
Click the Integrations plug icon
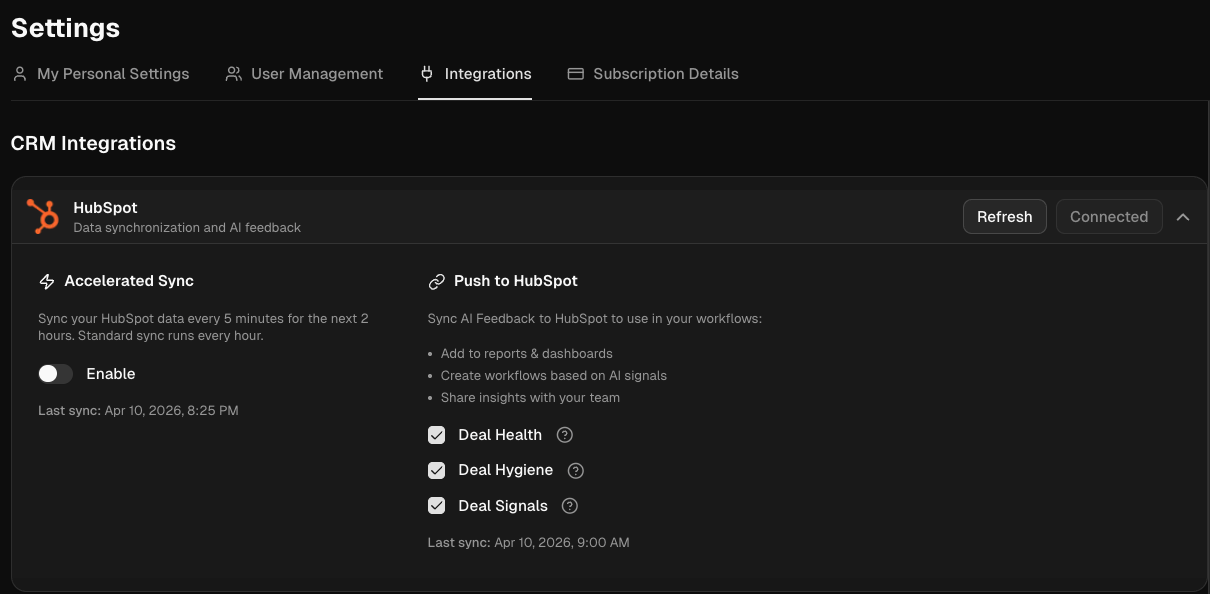click(x=427, y=74)
